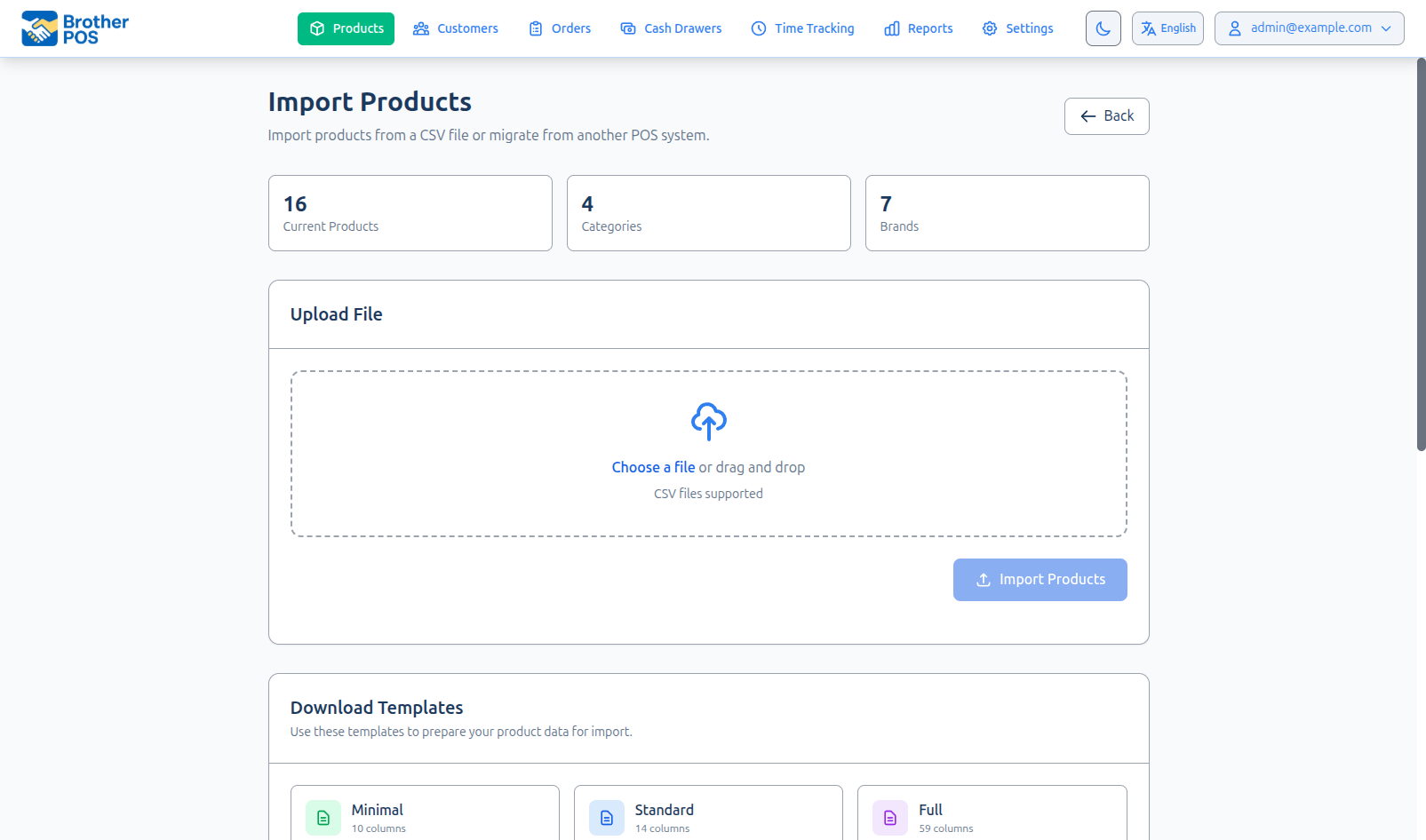
Task: Click the Settings gear icon
Action: pos(989,28)
